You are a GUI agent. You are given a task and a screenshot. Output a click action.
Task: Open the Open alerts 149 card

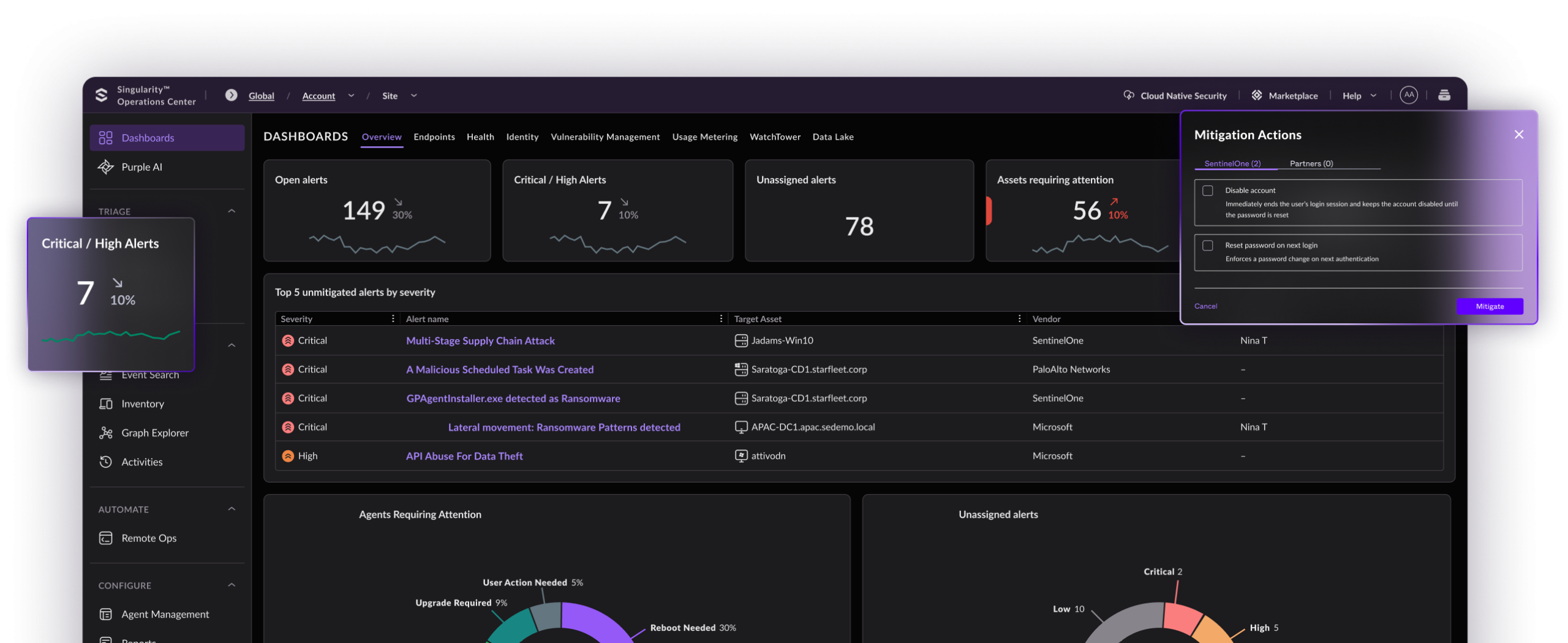pos(377,211)
